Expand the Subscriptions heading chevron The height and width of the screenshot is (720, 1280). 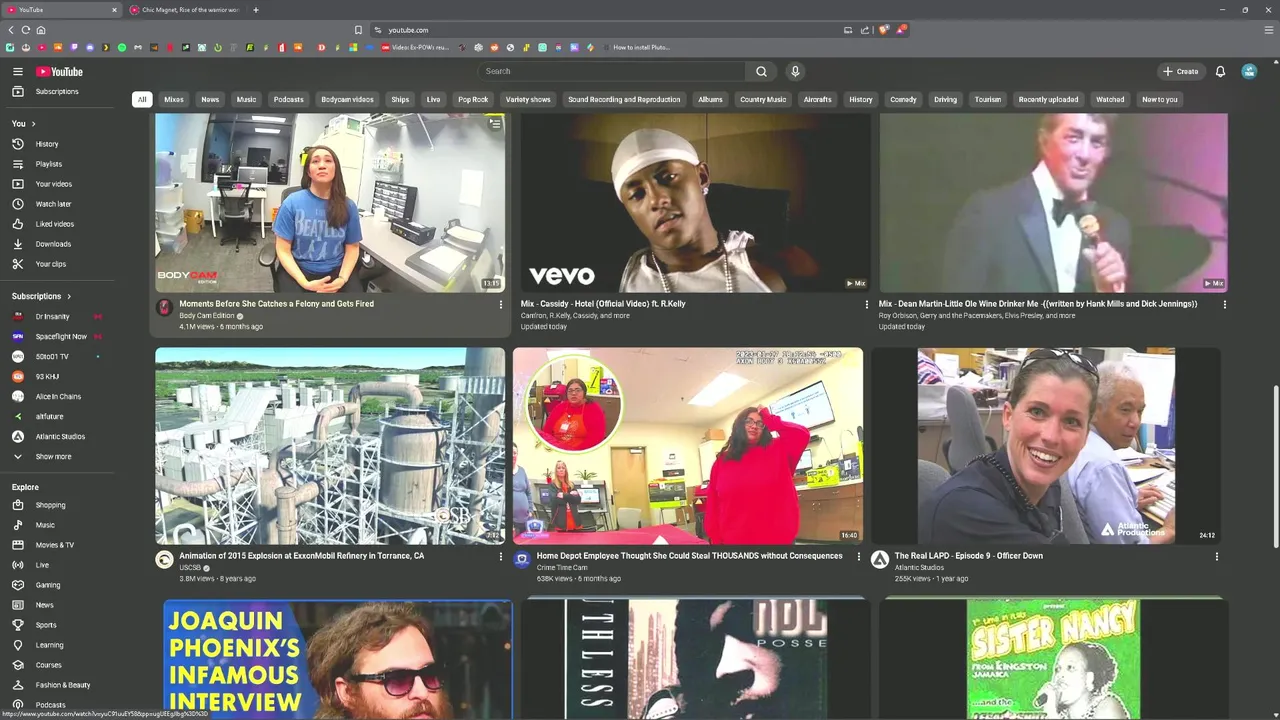pyautogui.click(x=69, y=296)
